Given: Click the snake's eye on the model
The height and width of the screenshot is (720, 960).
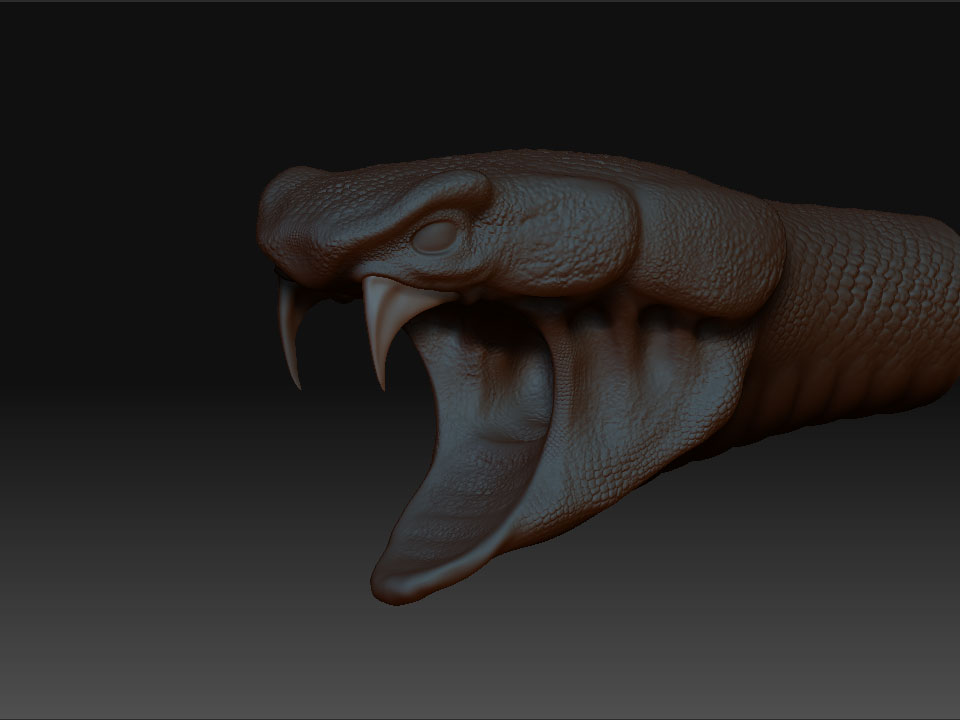Looking at the screenshot, I should [438, 236].
